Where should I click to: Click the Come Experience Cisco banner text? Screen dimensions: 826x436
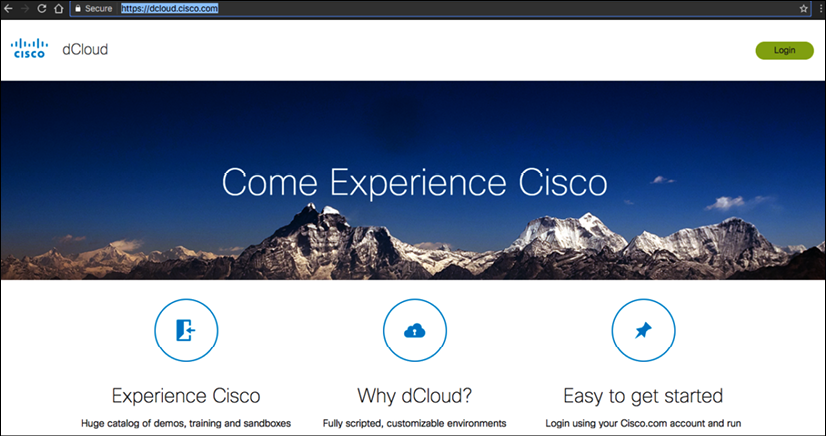[415, 183]
